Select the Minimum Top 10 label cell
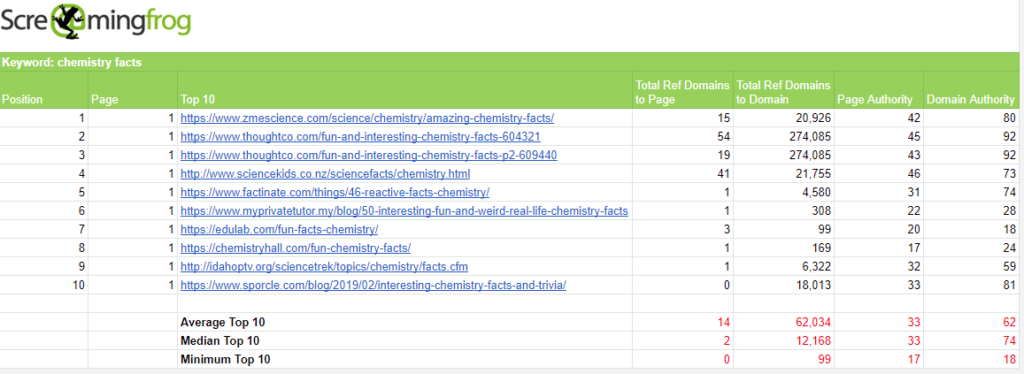 [x=405, y=358]
